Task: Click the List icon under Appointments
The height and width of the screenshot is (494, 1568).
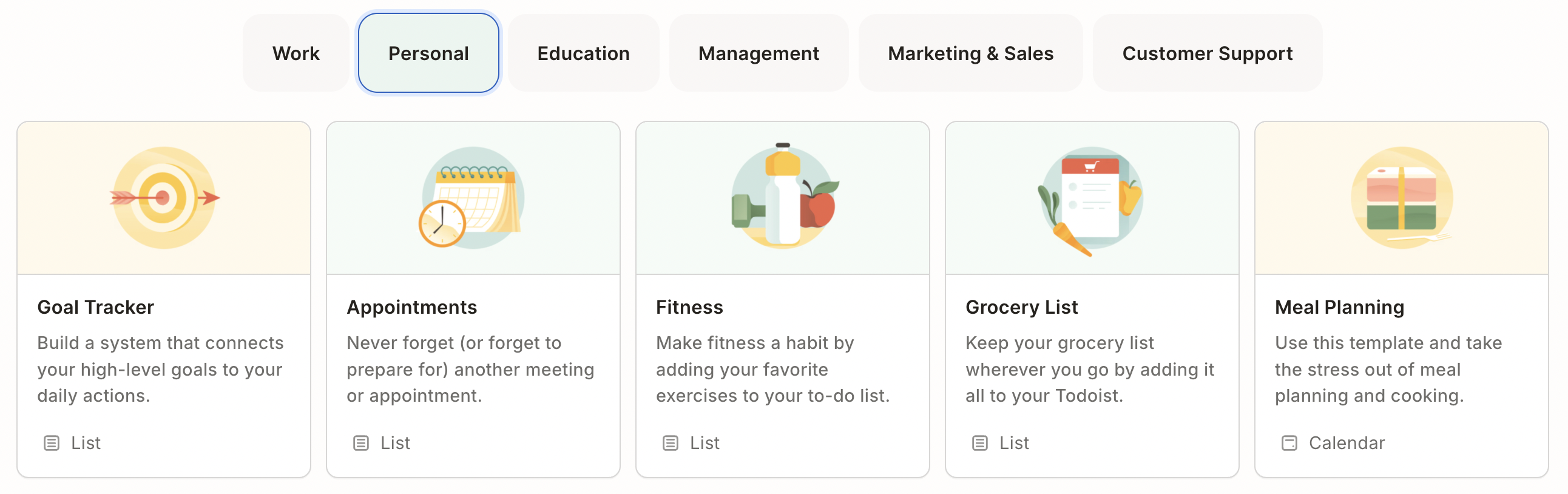Action: tap(361, 443)
